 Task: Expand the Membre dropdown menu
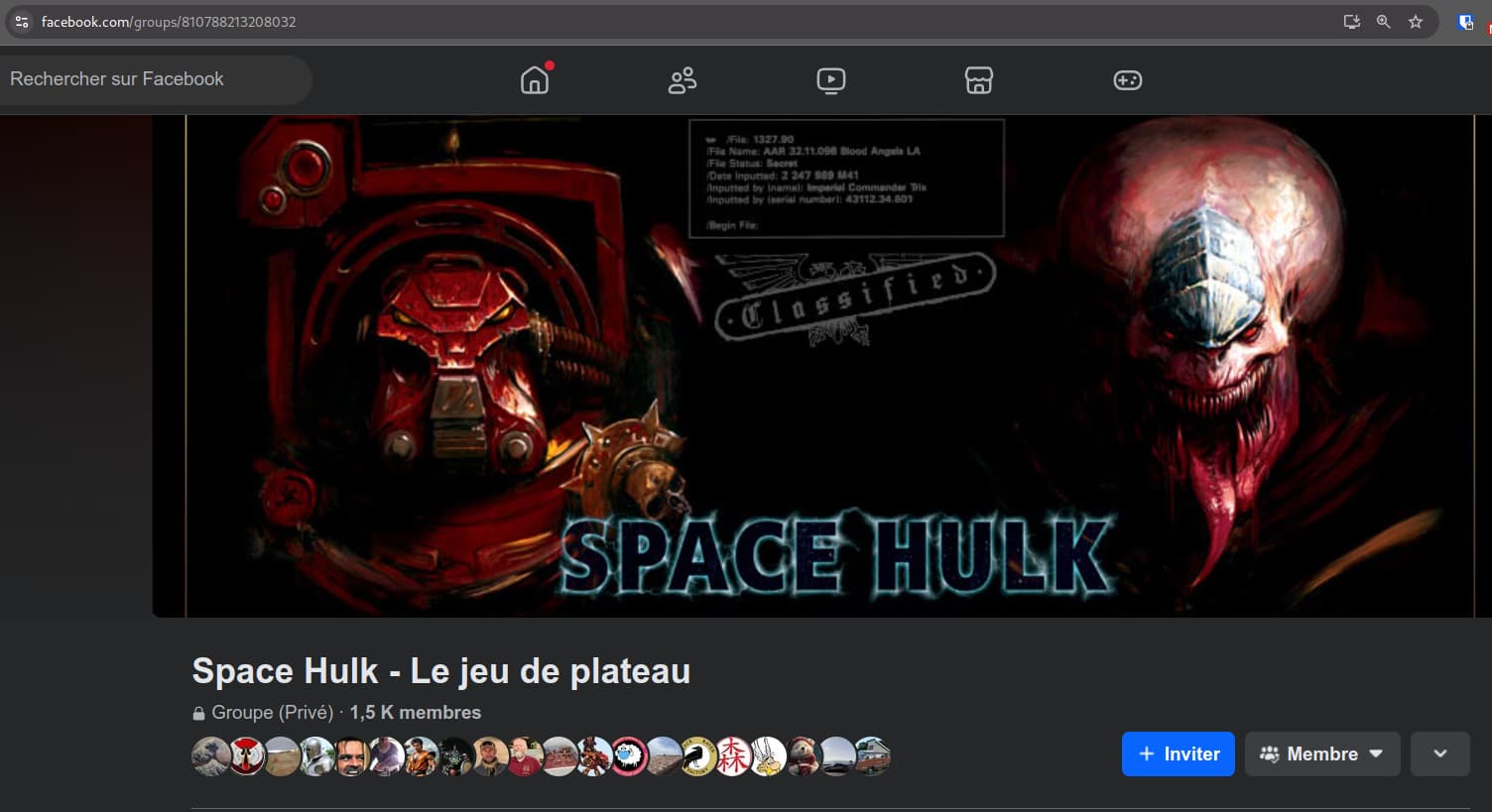[x=1321, y=754]
